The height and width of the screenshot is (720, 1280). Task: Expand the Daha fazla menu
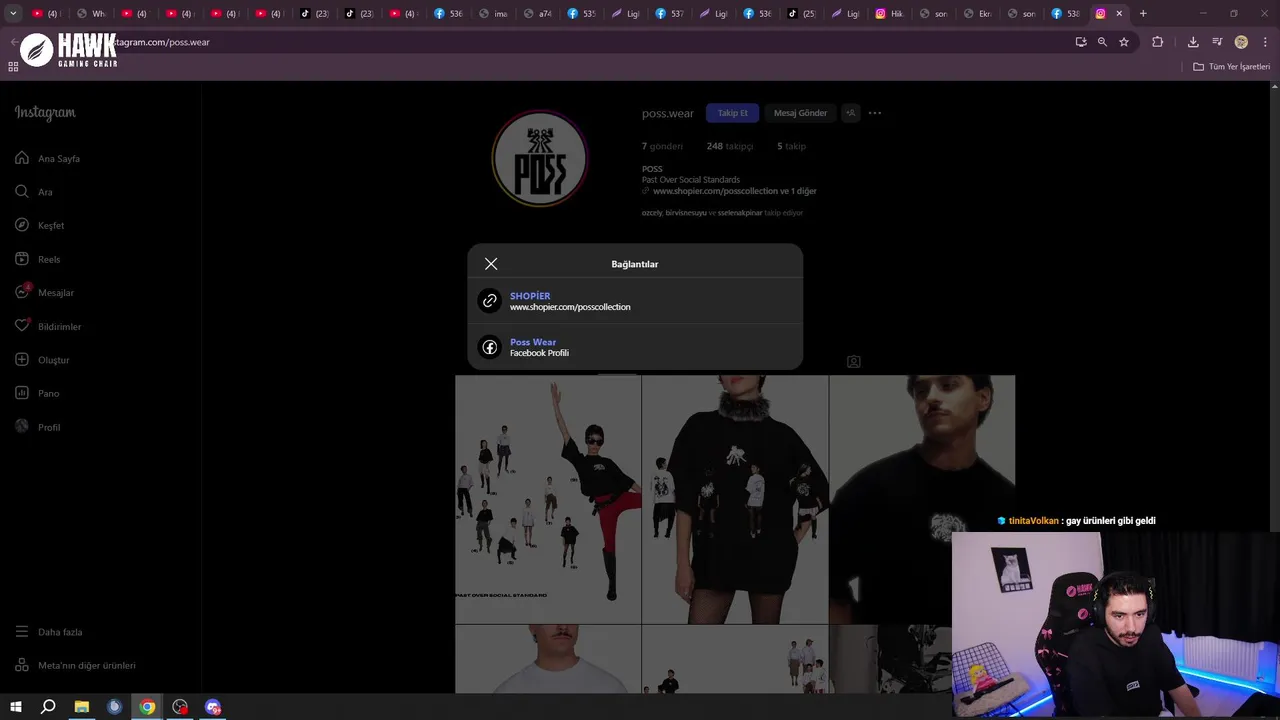tap(49, 632)
